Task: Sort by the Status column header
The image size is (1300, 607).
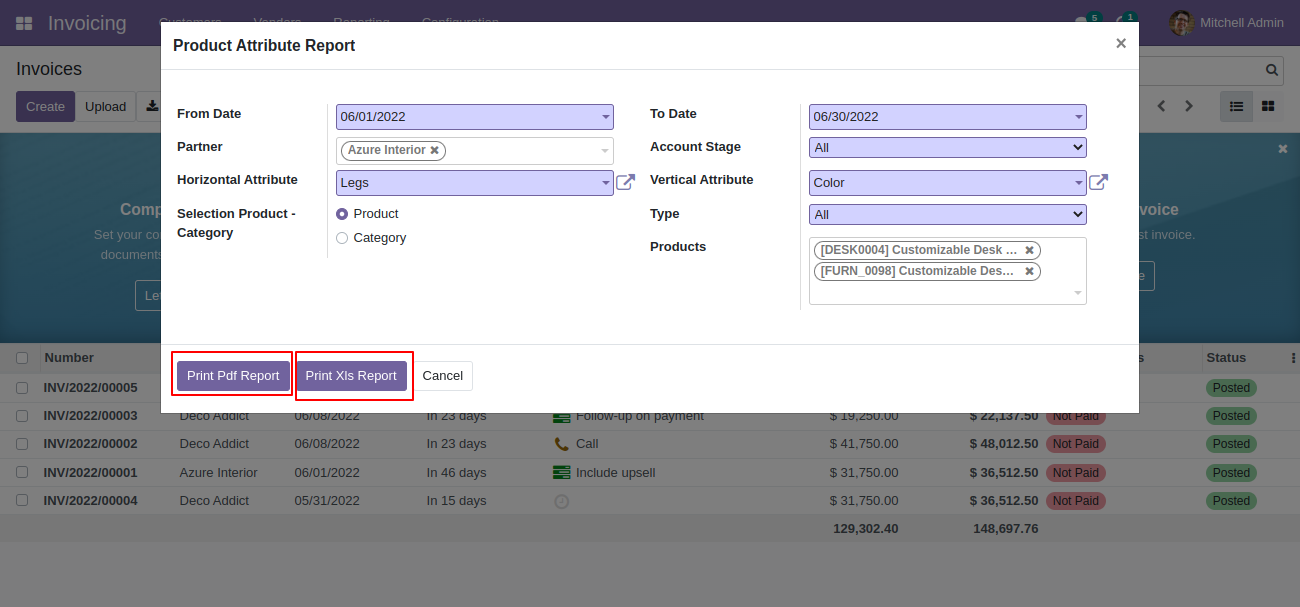Action: [x=1226, y=358]
